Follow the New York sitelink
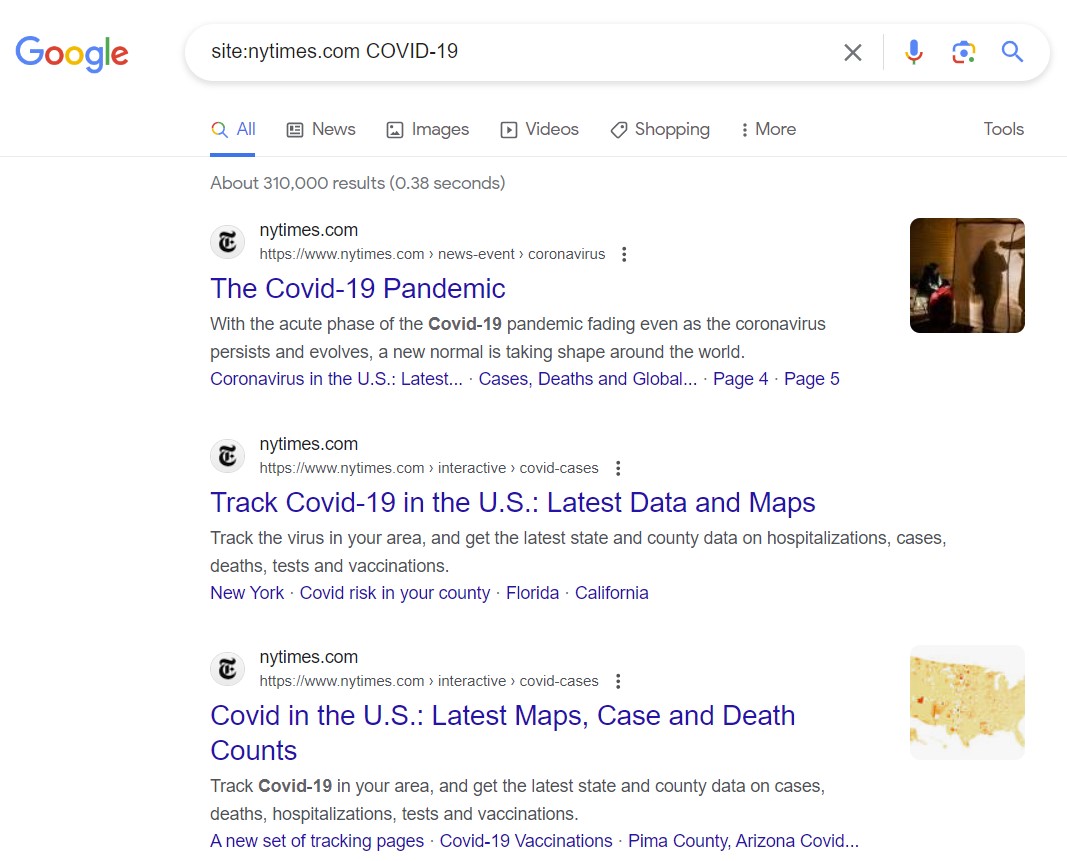1067x861 pixels. (247, 594)
